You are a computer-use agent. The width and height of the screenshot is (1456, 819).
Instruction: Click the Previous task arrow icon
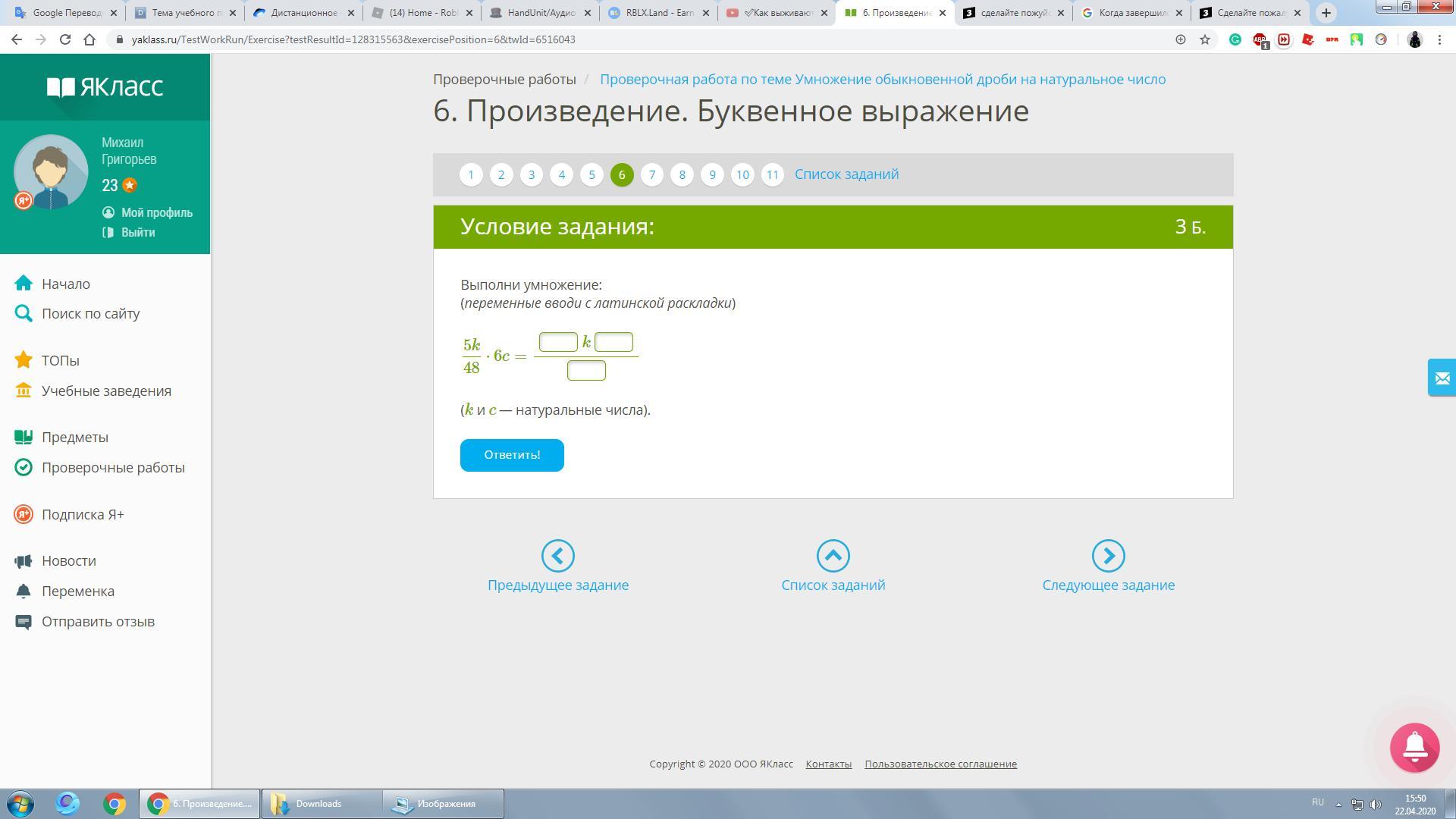click(x=557, y=556)
